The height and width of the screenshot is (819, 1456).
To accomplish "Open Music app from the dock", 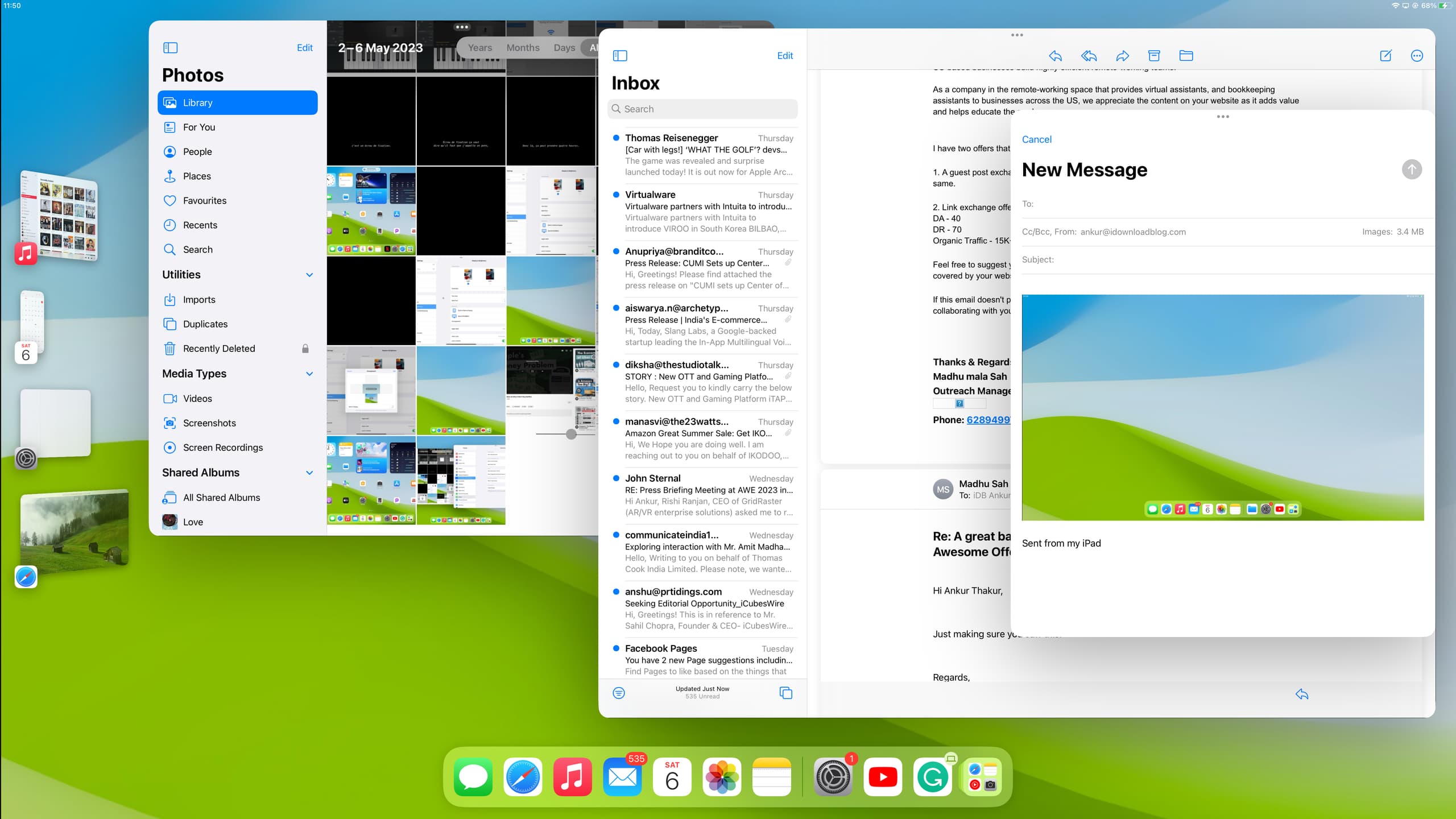I will click(573, 776).
